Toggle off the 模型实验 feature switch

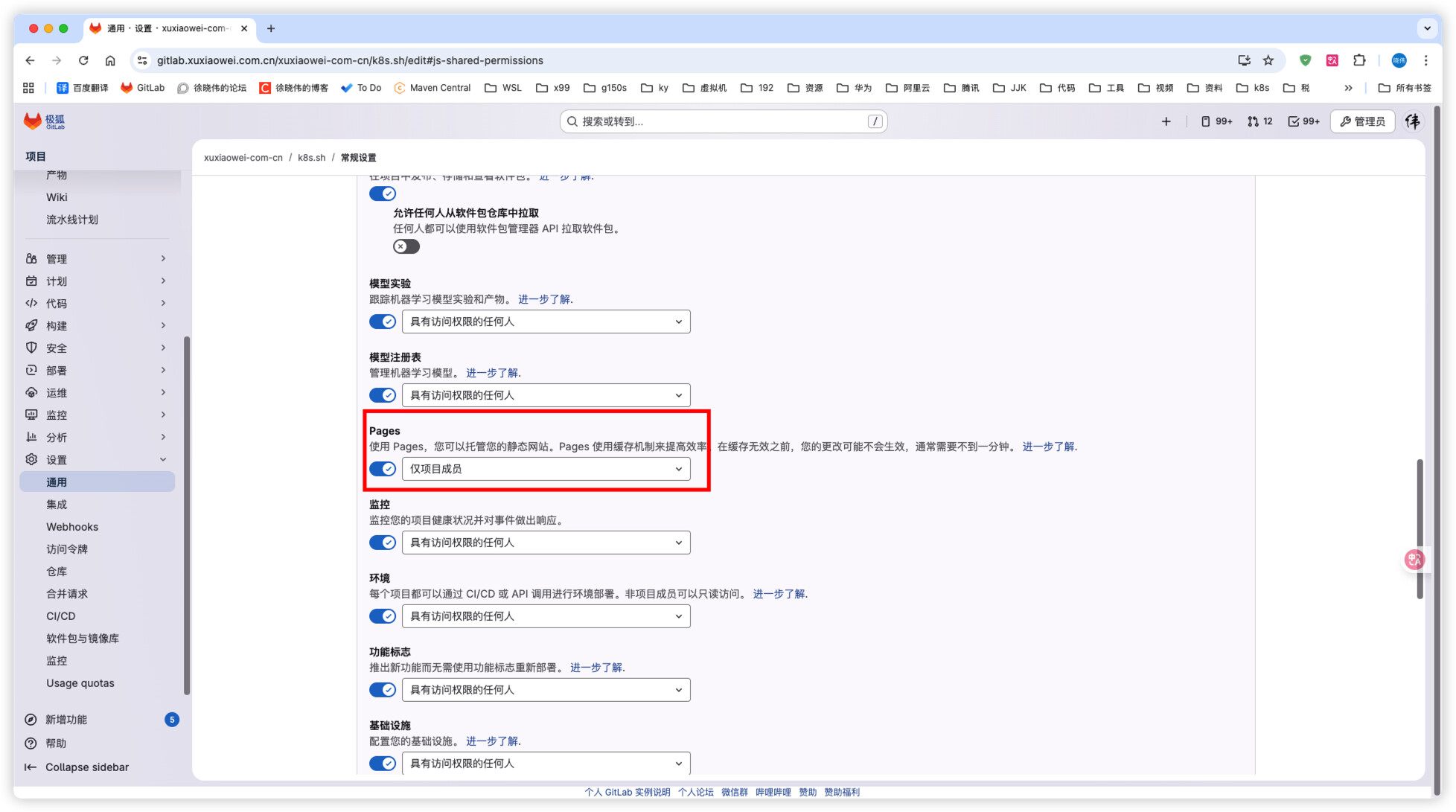pos(383,322)
